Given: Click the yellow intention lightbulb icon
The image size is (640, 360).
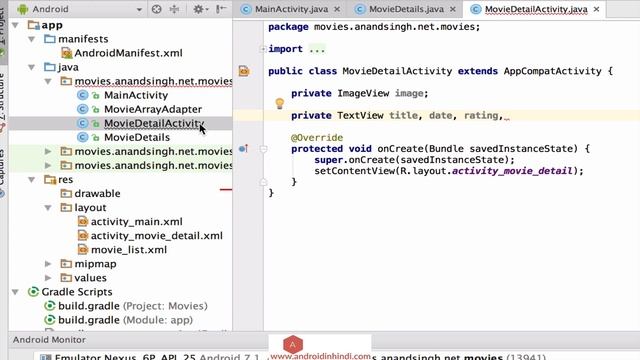Looking at the screenshot, I should 280,104.
